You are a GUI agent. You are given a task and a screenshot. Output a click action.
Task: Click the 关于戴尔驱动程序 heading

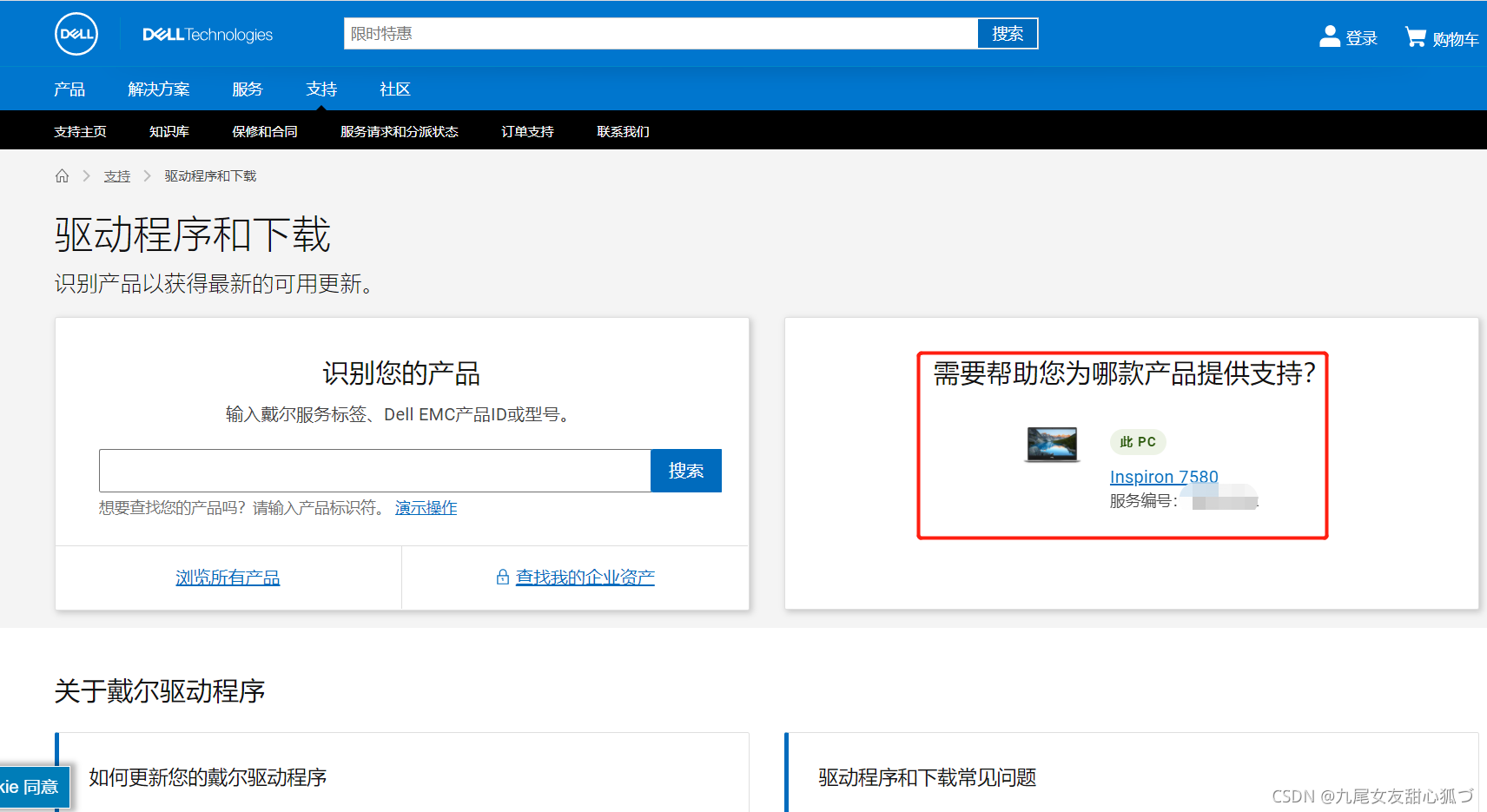pyautogui.click(x=160, y=691)
